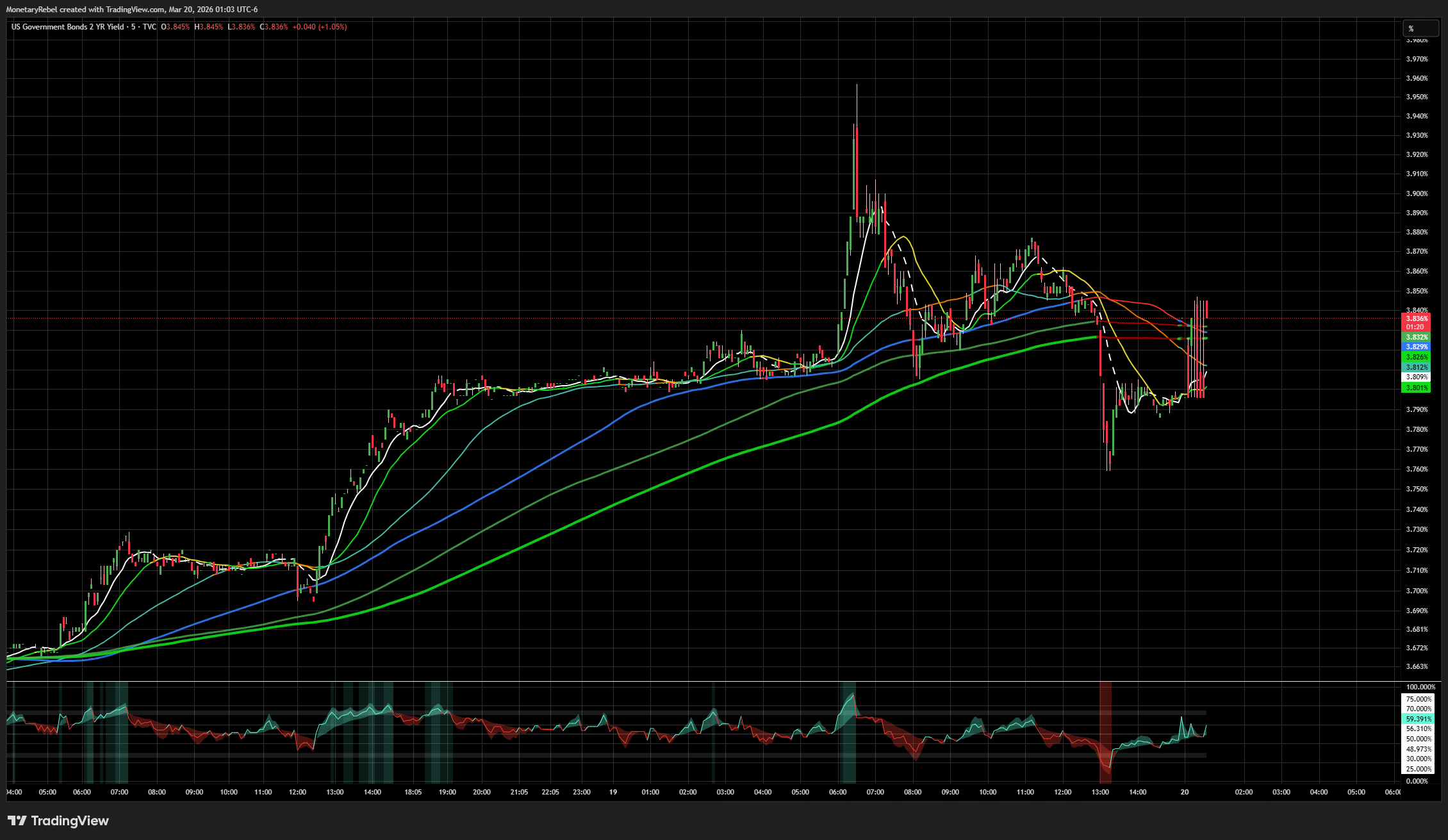Click the Open value O3.845% in the legend

[175, 27]
